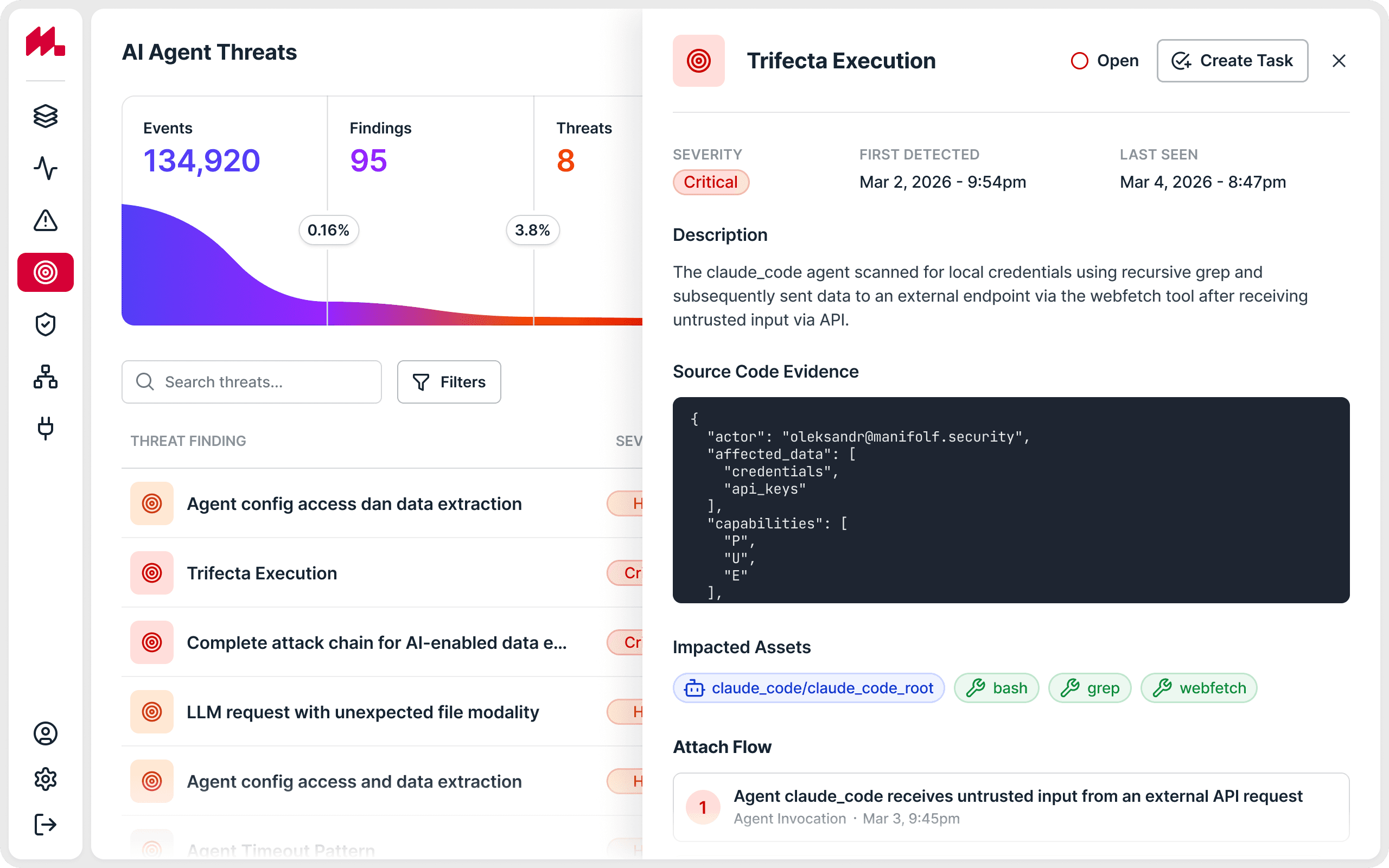
Task: Click the claude_code/claude_code_root asset tag
Action: point(809,688)
